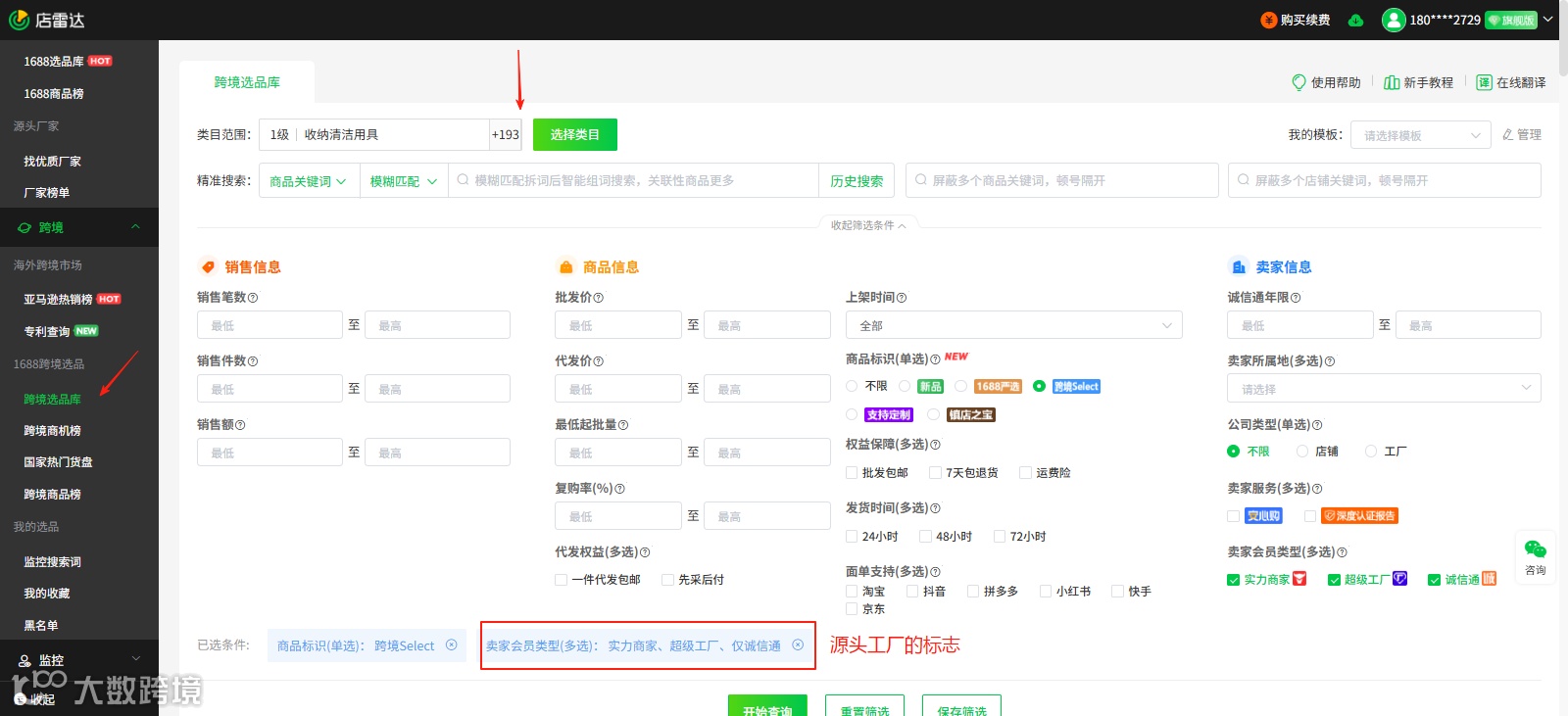Image resolution: width=1568 pixels, height=716 pixels.
Task: Click the help icon beside 复购率(%)
Action: (x=619, y=489)
